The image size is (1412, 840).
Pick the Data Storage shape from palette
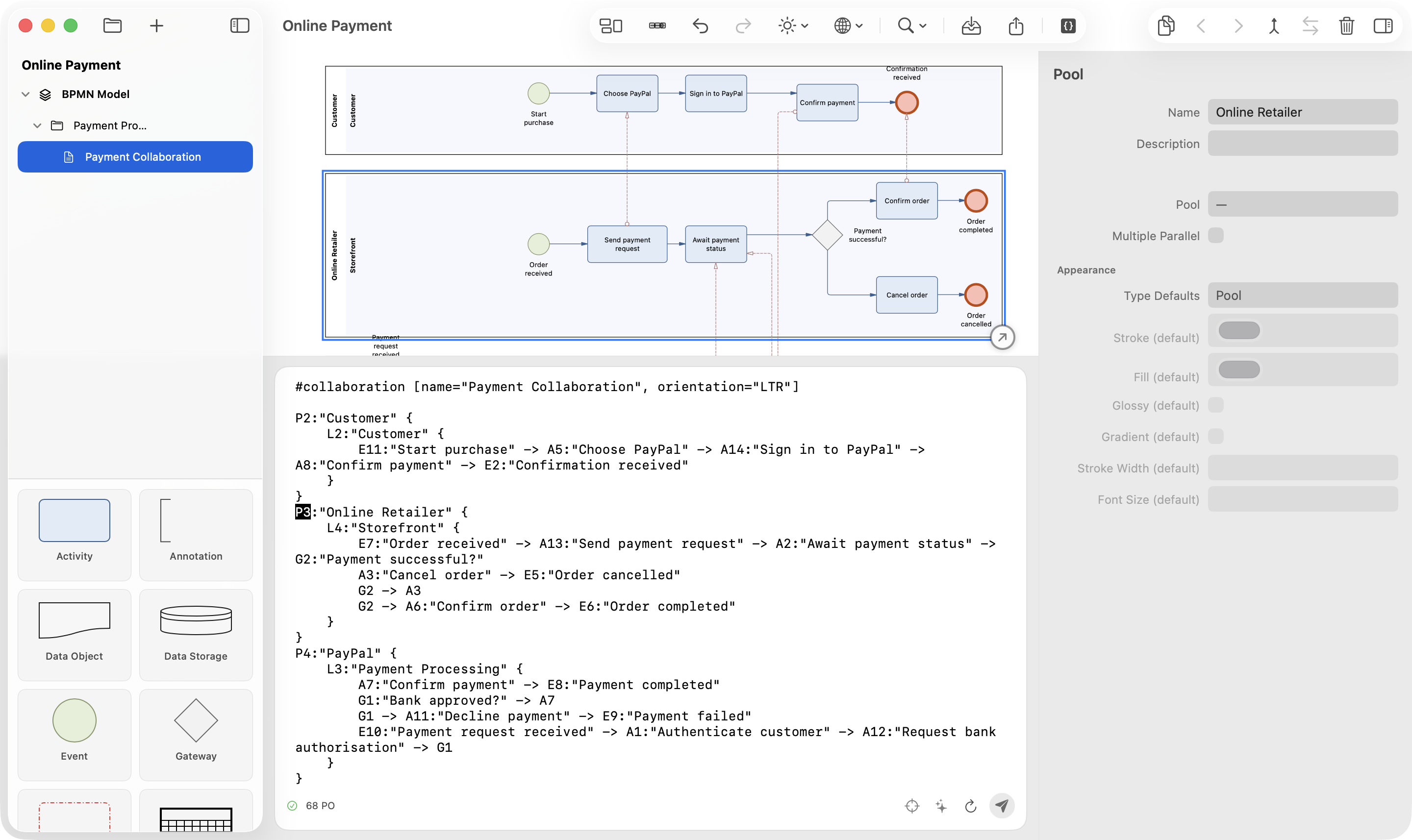(x=196, y=635)
